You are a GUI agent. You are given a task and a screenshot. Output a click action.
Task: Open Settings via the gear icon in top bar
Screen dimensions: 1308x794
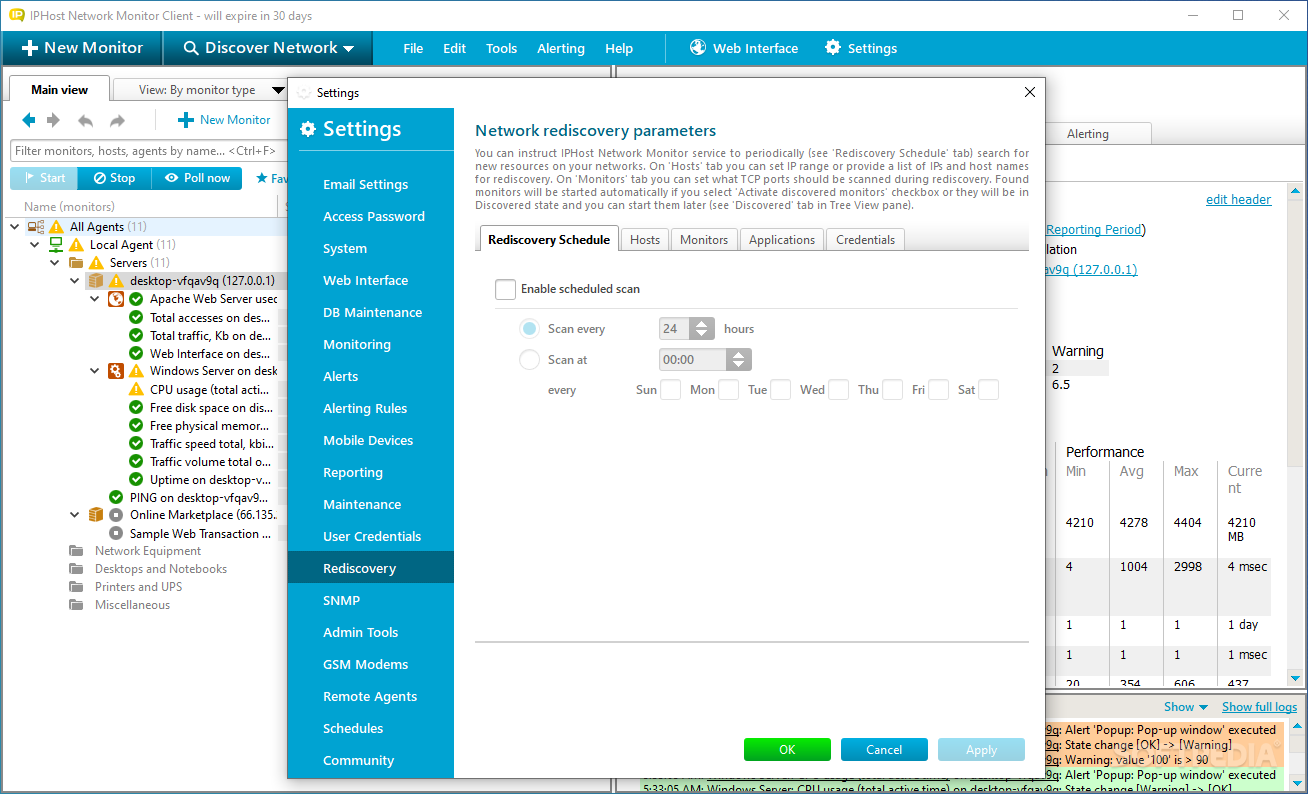(833, 47)
